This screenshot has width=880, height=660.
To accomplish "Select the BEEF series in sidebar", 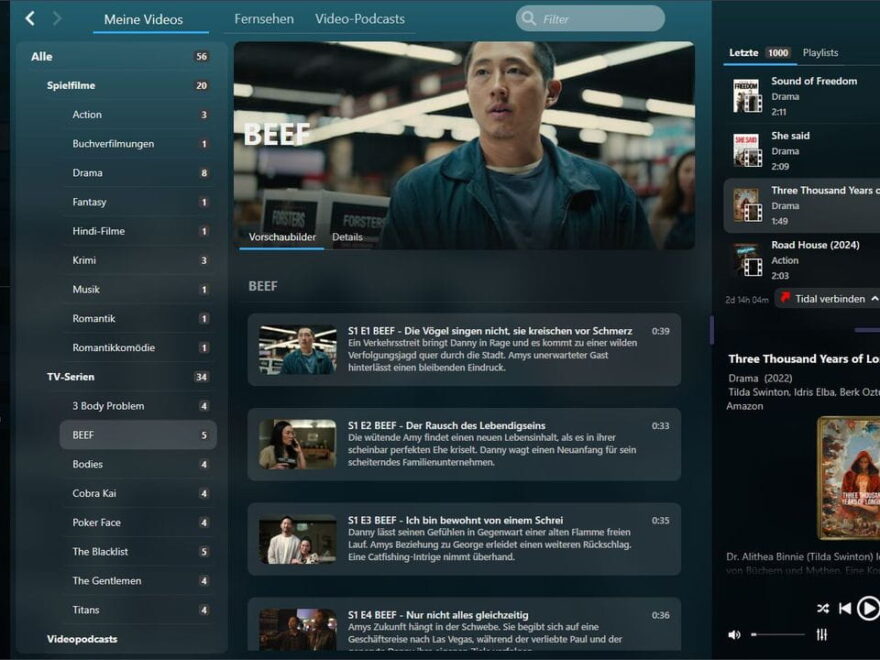I will point(138,435).
